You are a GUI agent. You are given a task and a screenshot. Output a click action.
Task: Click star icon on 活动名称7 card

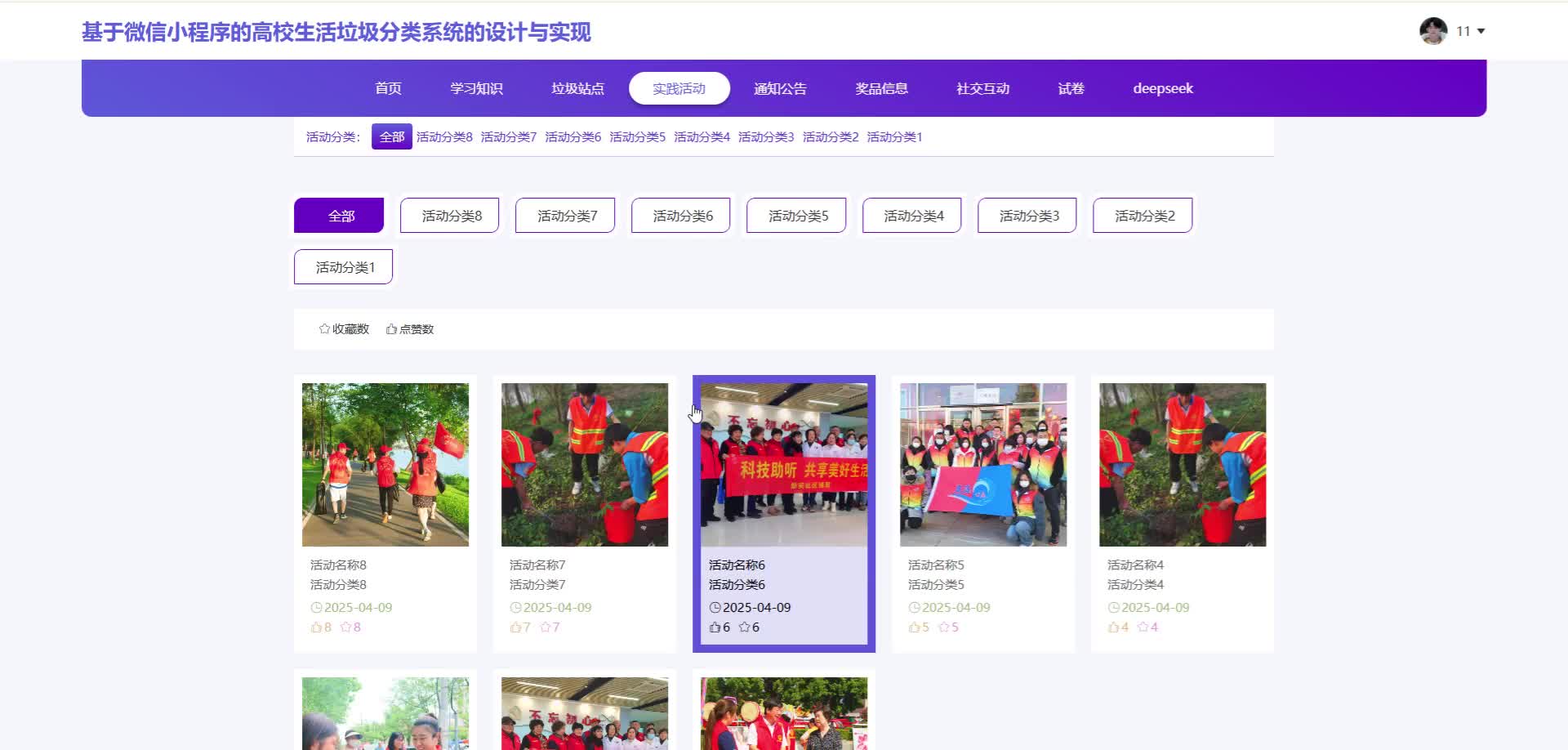(545, 627)
